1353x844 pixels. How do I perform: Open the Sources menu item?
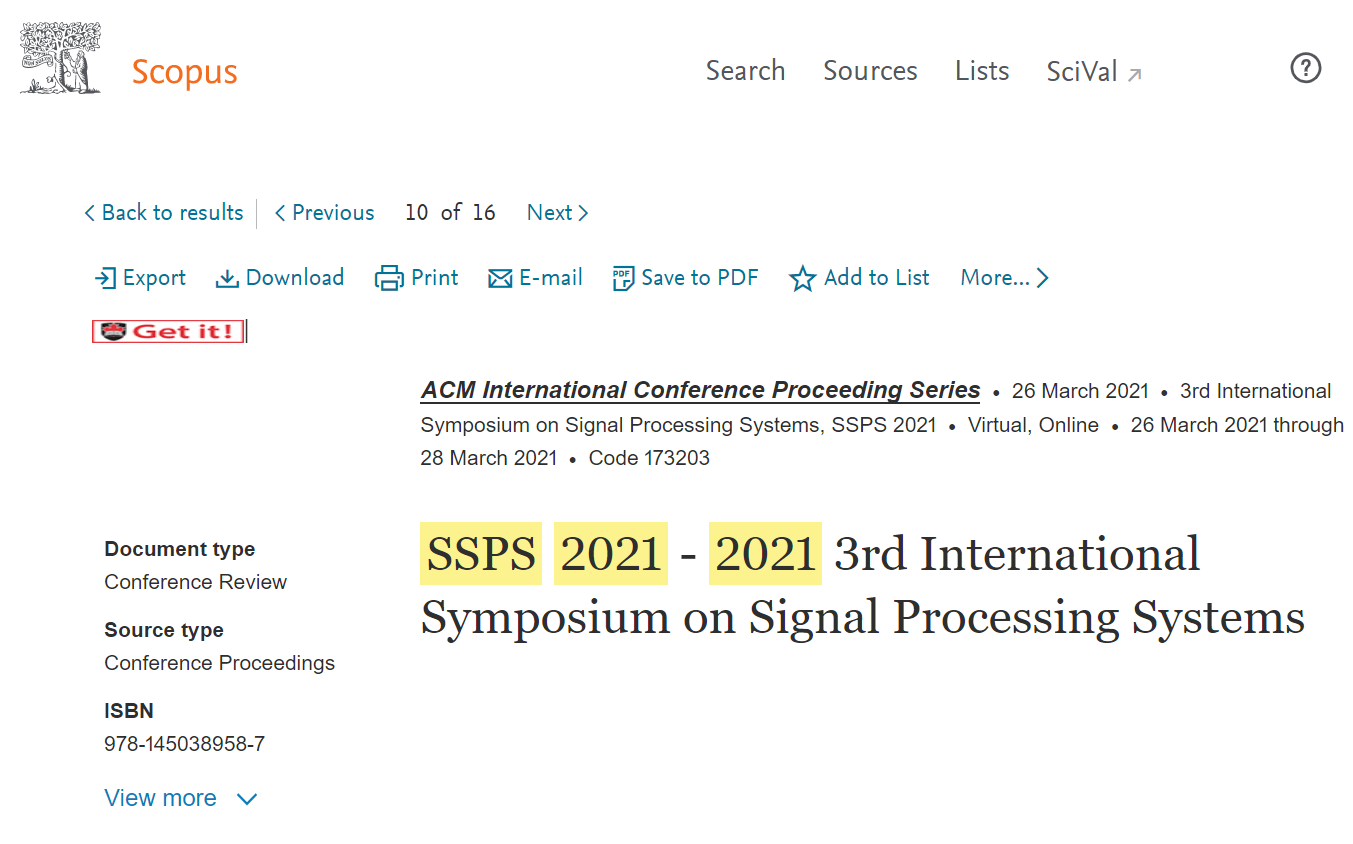tap(870, 71)
